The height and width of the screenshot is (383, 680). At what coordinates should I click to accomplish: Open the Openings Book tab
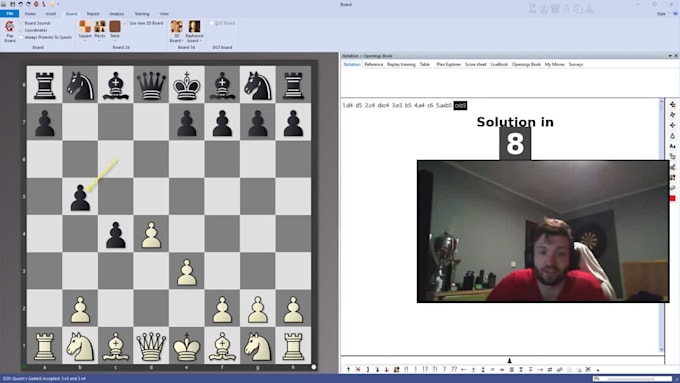click(x=526, y=65)
